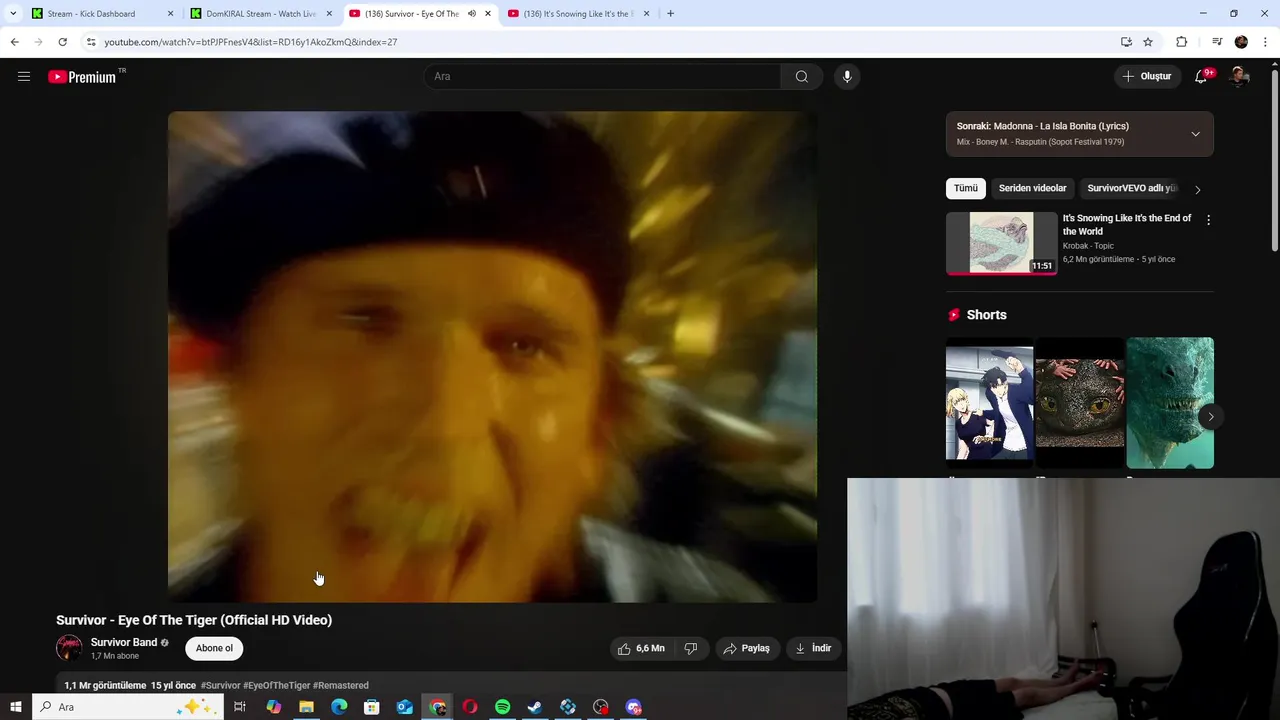Click the İndir download button
Screen dimensions: 1280x720
click(x=813, y=648)
